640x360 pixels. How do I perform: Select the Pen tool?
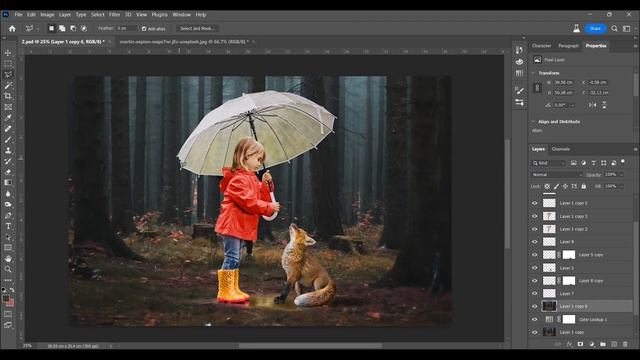click(8, 215)
